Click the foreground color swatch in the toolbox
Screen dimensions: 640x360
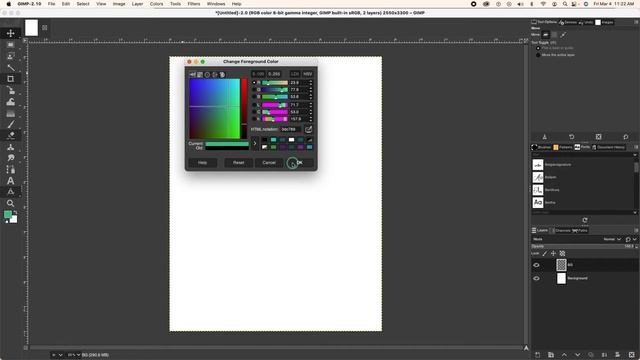point(8,215)
